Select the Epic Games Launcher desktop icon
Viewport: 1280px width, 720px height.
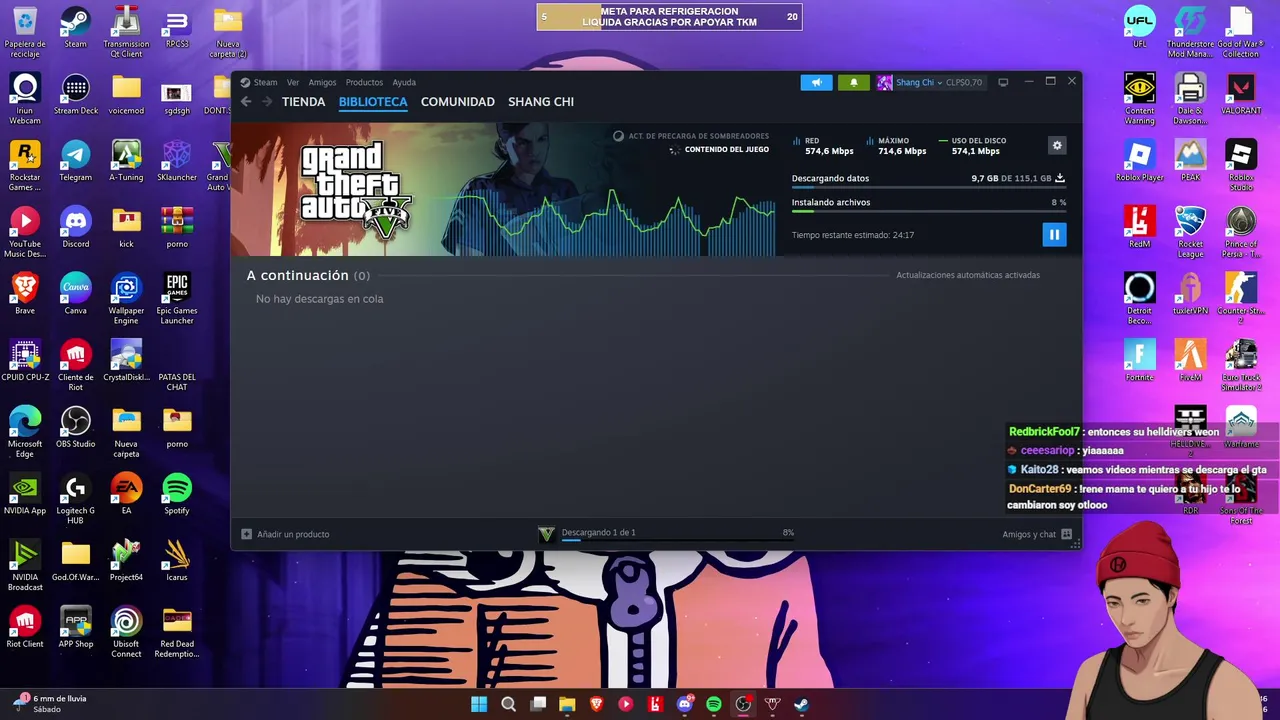tap(177, 298)
